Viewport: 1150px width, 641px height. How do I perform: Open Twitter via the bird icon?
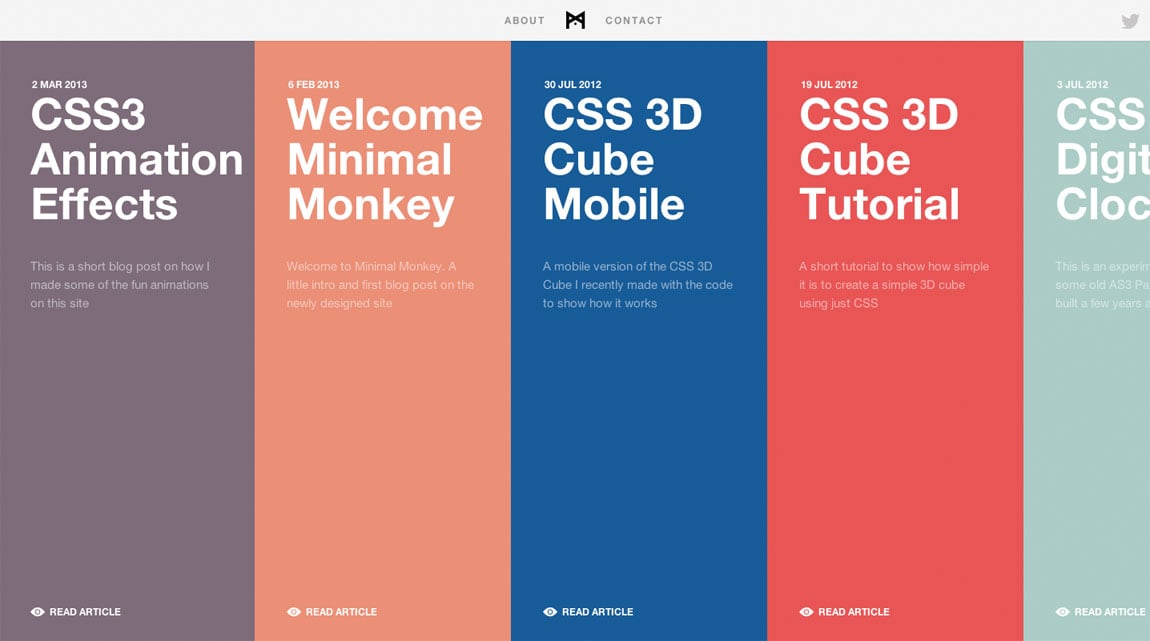click(1131, 19)
